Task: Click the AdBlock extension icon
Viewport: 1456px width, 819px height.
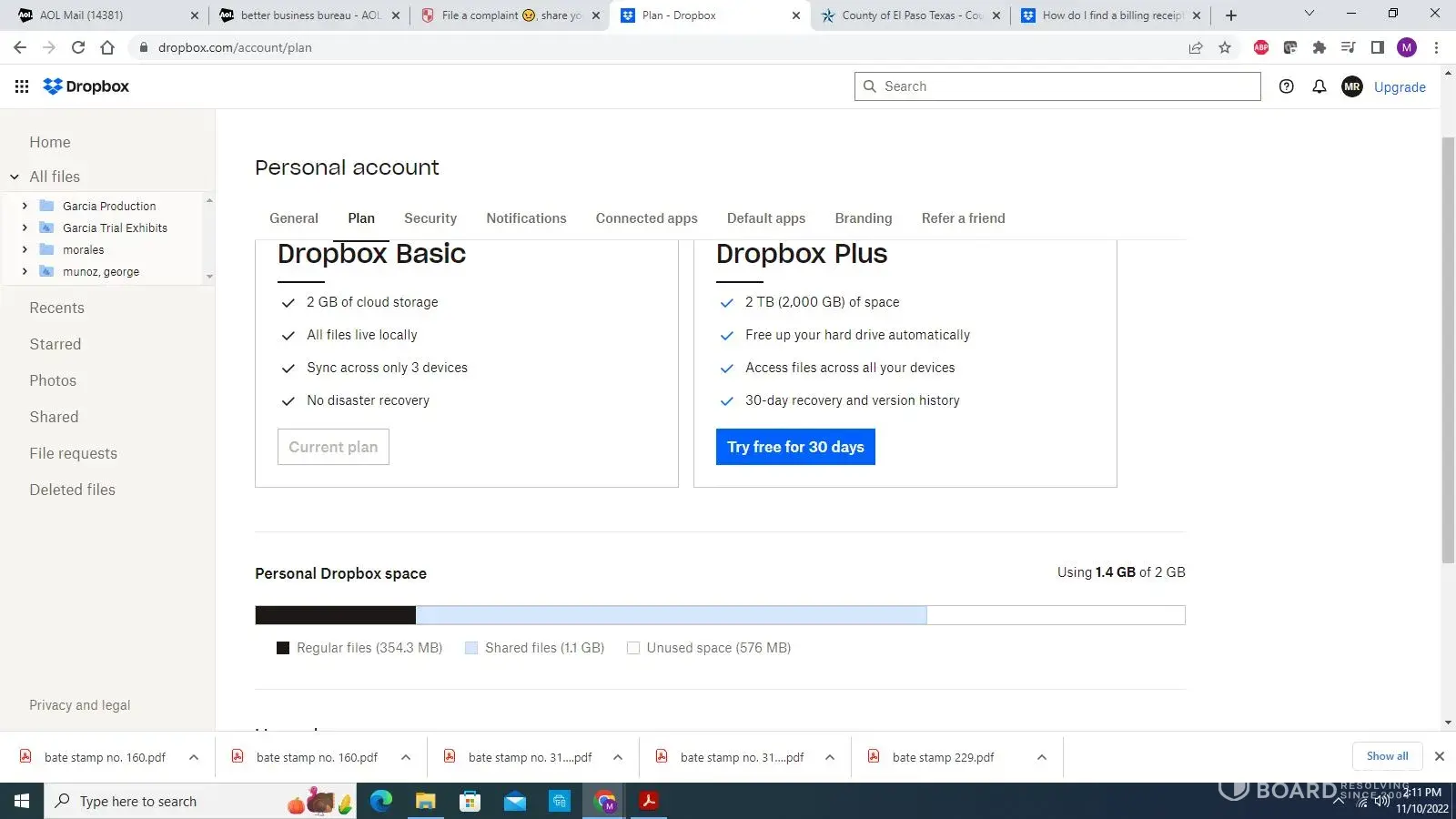Action: point(1261,47)
